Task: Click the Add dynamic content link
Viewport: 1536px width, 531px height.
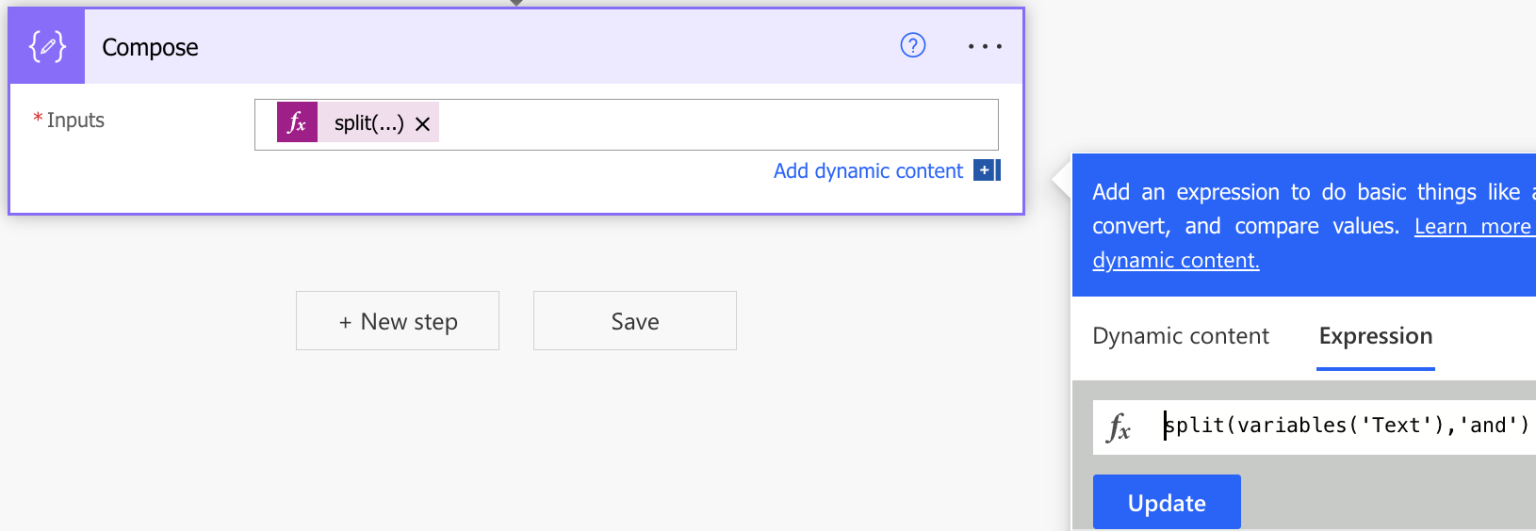Action: pyautogui.click(x=868, y=171)
